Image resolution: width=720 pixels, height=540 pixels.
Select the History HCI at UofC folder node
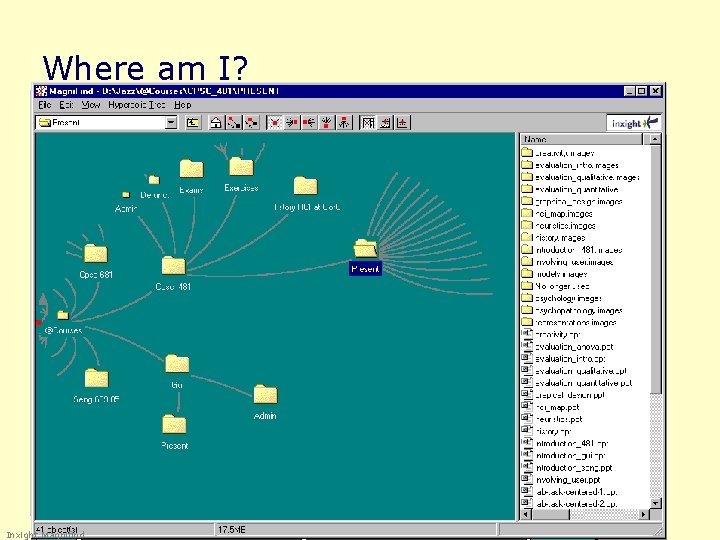coord(306,194)
